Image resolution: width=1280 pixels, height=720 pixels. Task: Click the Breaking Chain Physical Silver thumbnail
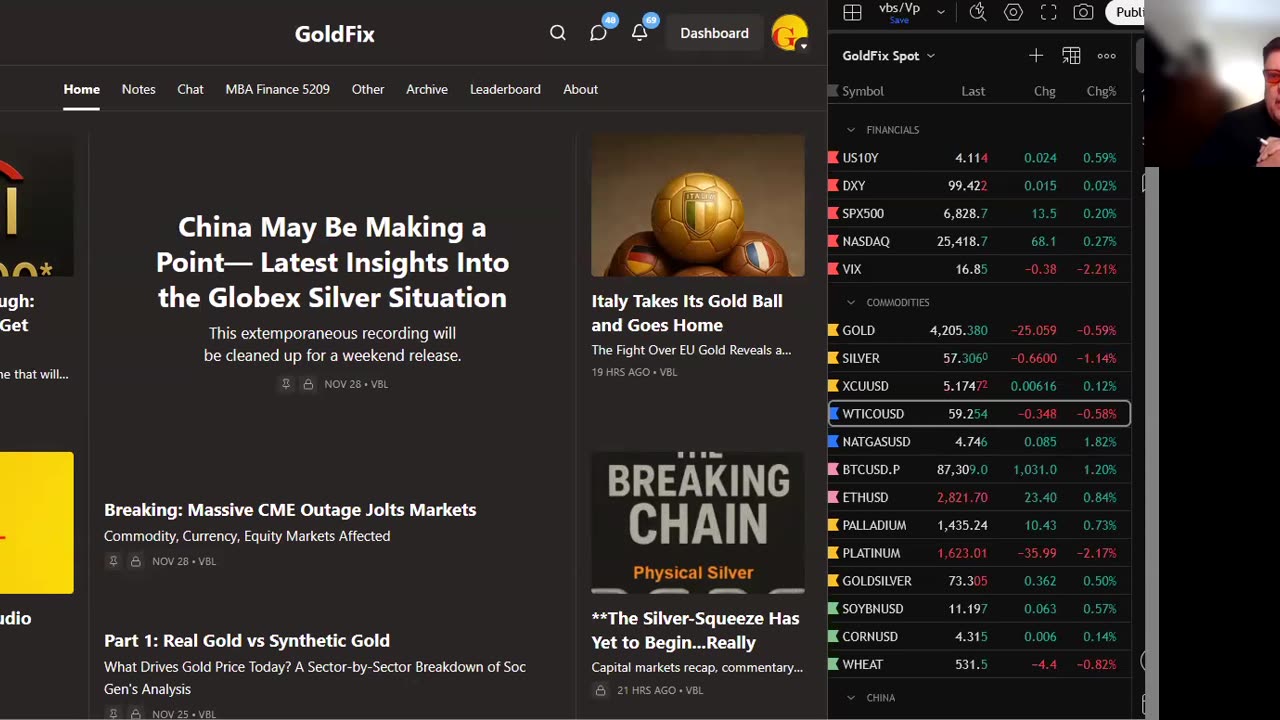[x=698, y=523]
